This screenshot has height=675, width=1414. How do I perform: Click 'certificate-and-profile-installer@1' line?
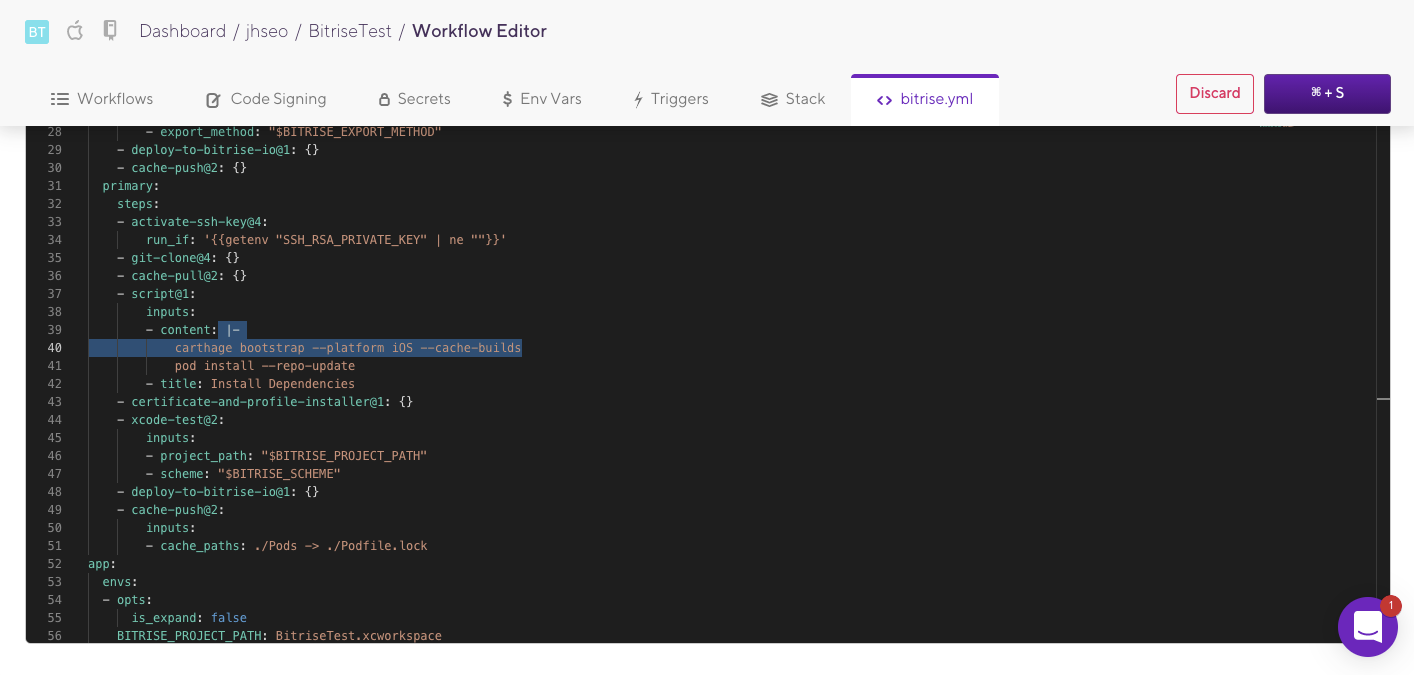tap(264, 402)
